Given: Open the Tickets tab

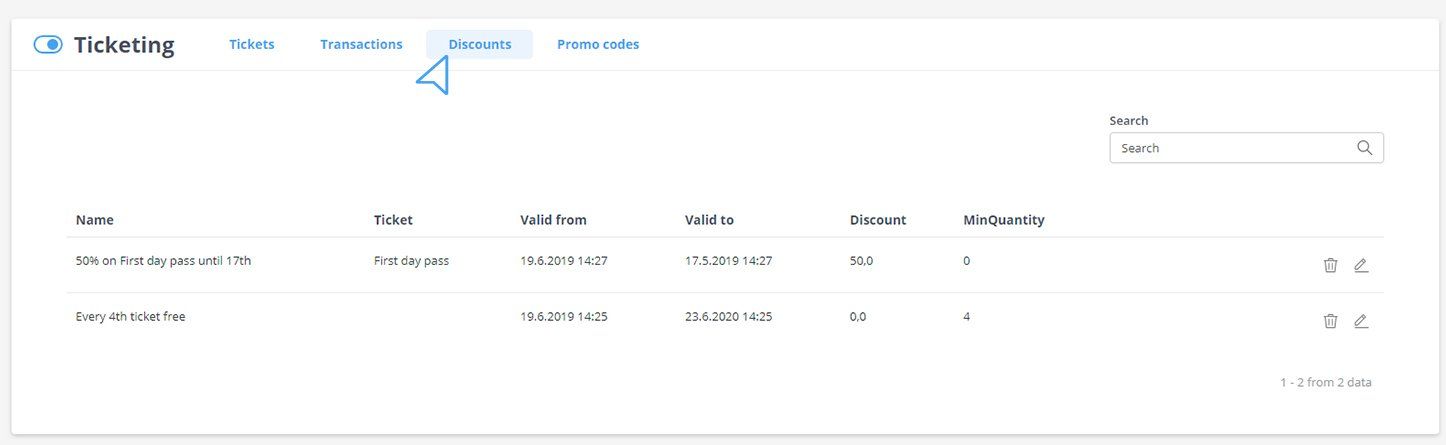Looking at the screenshot, I should coord(252,44).
